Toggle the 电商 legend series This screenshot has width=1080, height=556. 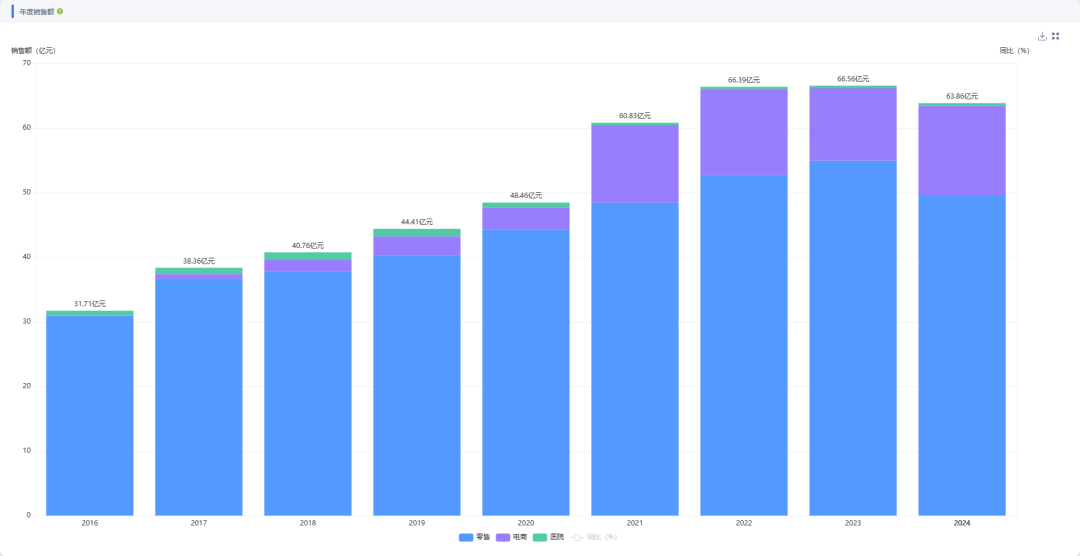511,537
